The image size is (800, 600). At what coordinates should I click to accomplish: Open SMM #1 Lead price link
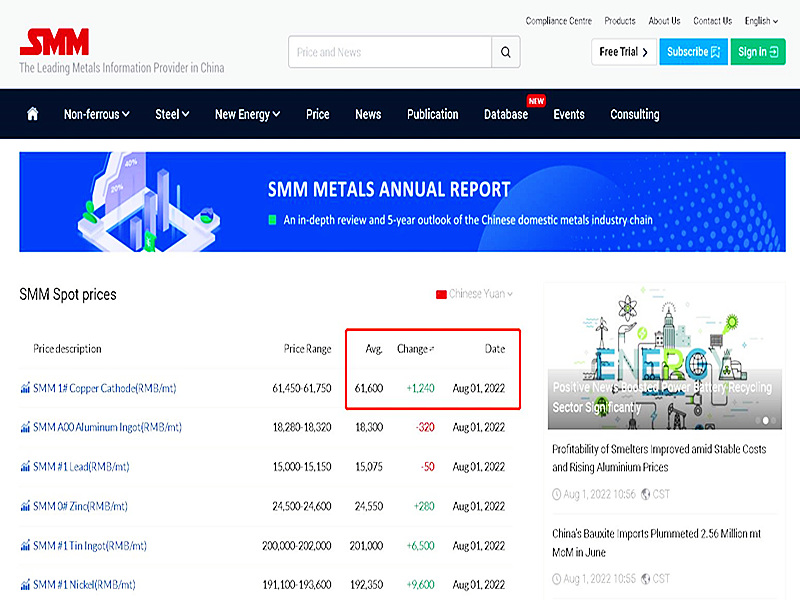coord(81,466)
